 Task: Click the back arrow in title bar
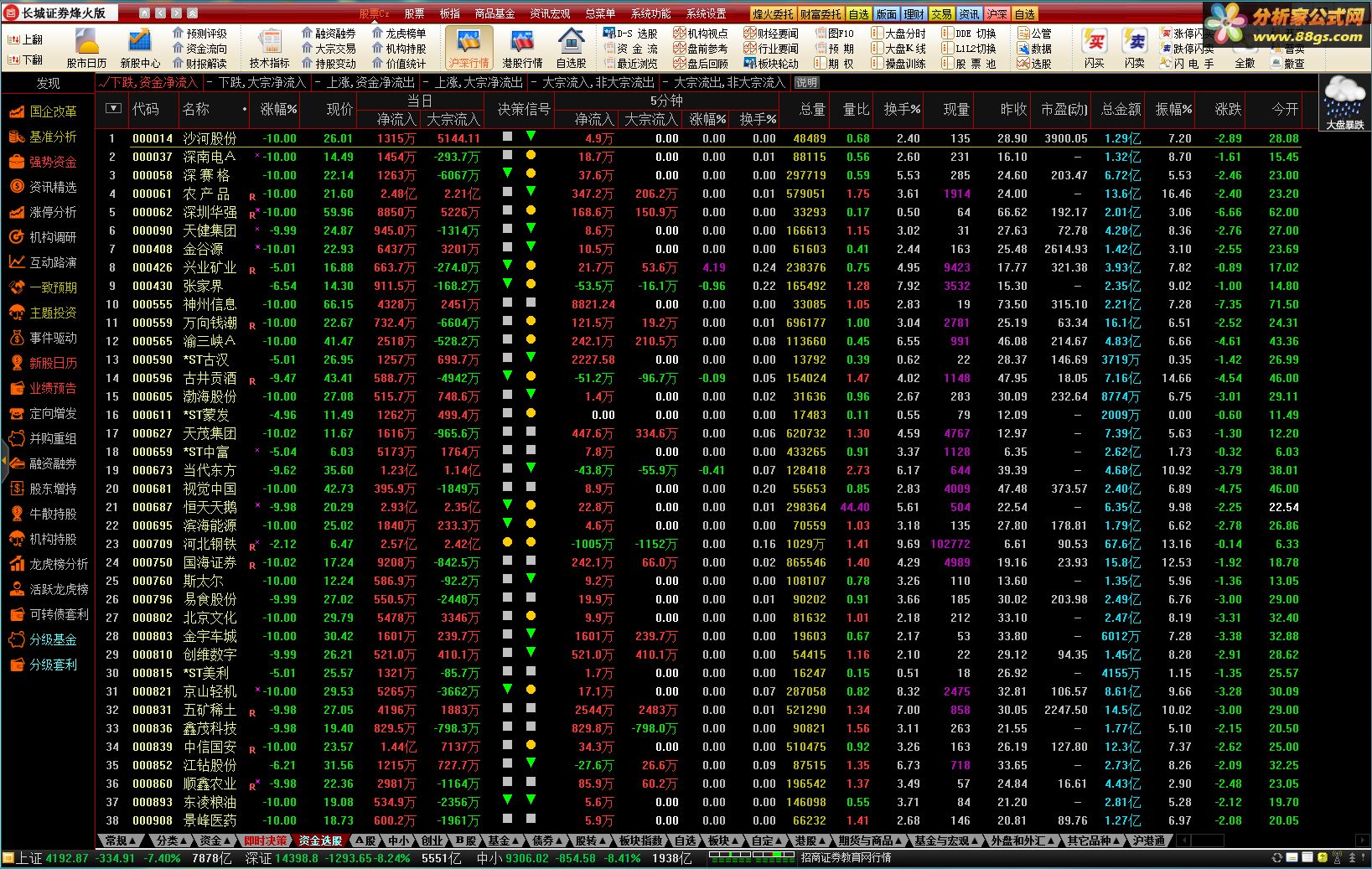tap(161, 13)
